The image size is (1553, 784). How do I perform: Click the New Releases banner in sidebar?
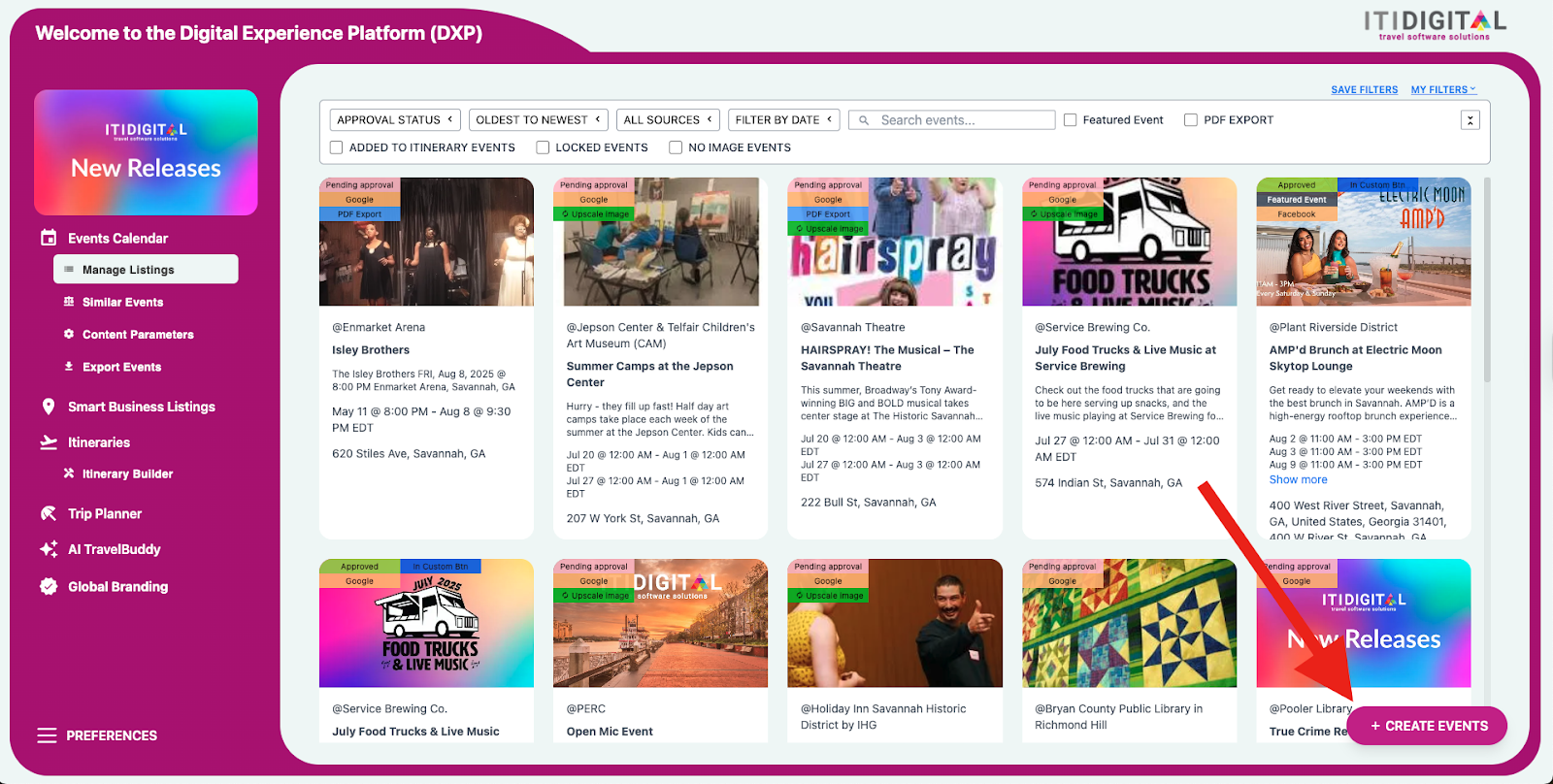click(146, 152)
